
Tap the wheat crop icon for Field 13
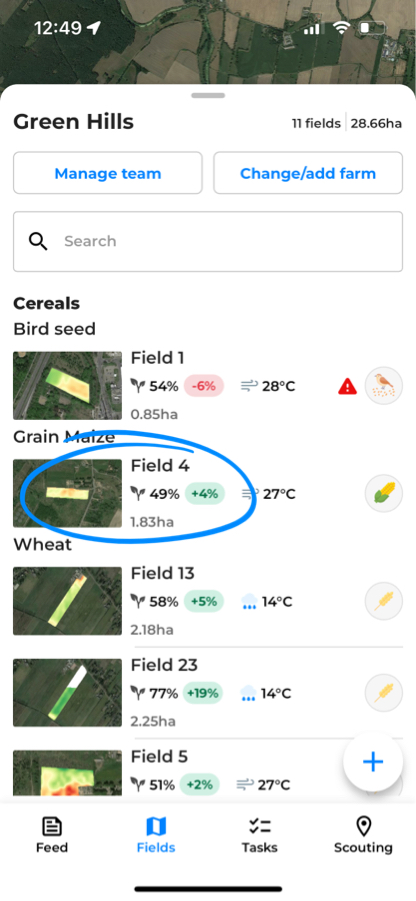pyautogui.click(x=384, y=602)
